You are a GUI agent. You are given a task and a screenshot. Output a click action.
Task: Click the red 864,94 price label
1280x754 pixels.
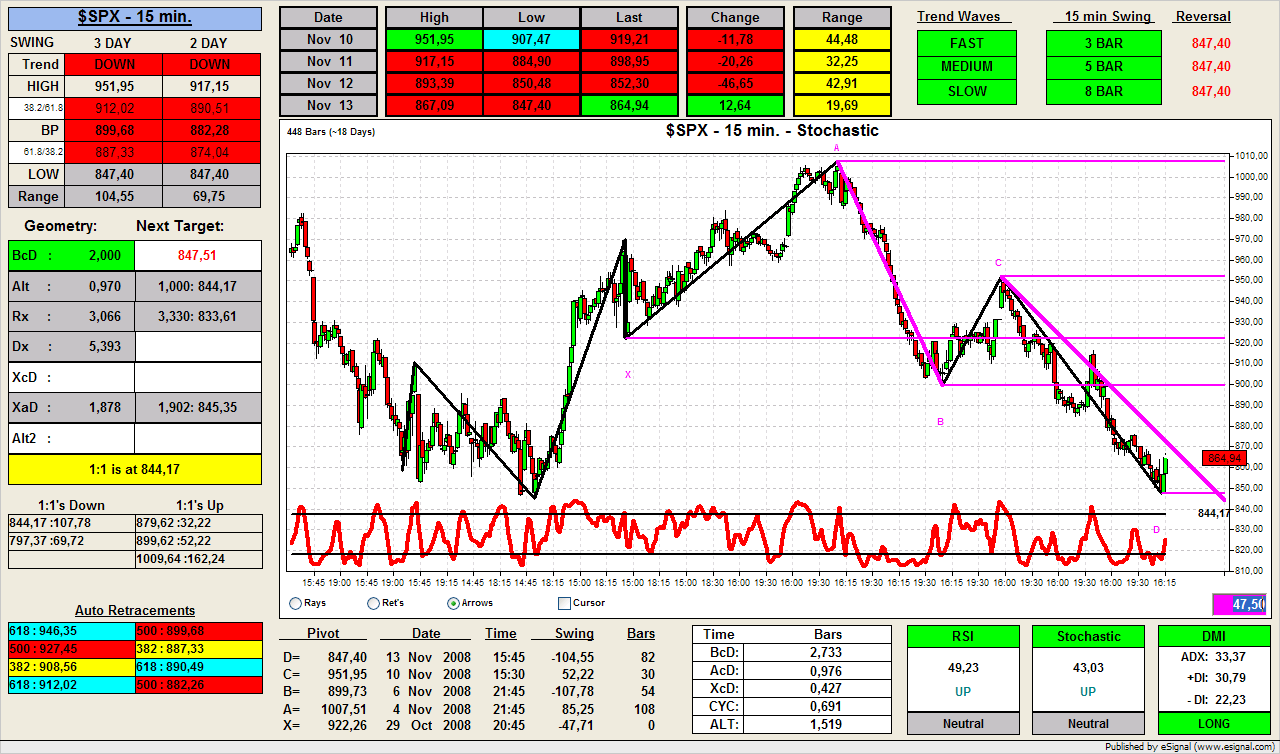1225,458
